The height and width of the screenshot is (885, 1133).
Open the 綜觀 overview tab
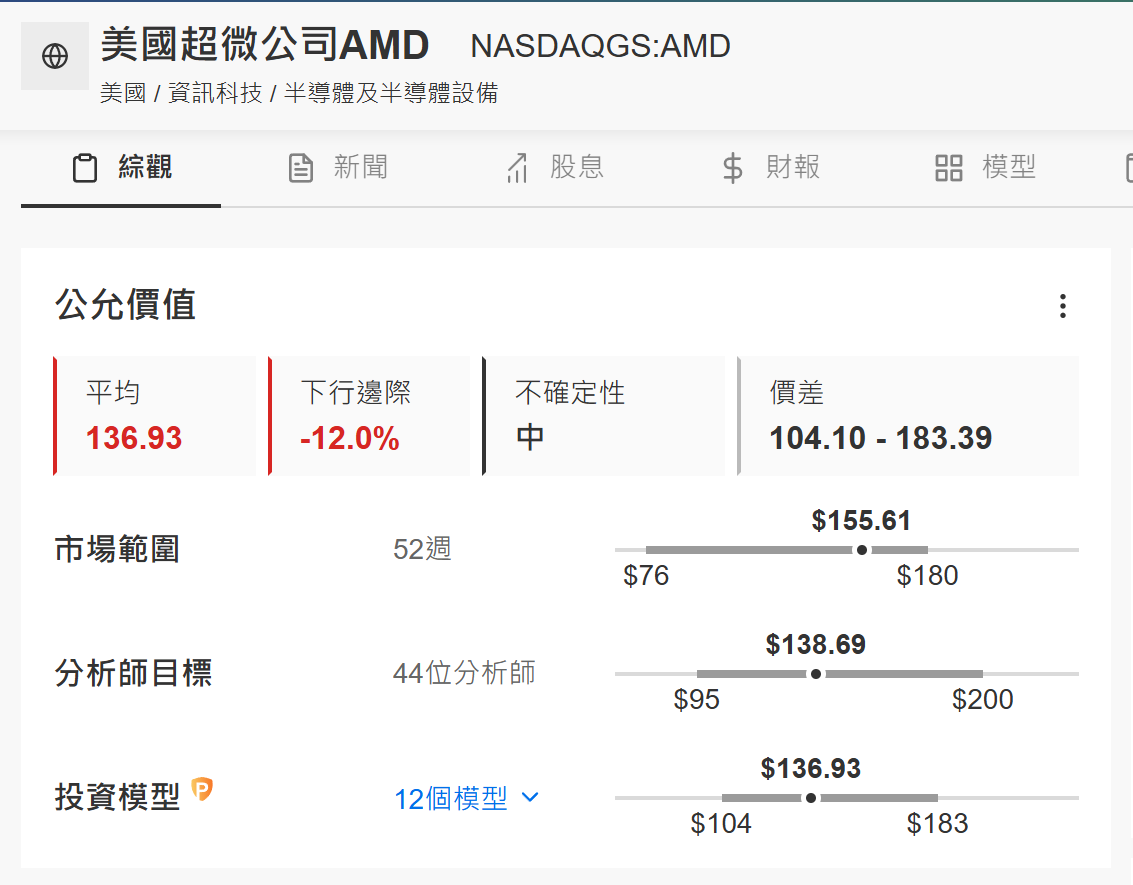121,168
